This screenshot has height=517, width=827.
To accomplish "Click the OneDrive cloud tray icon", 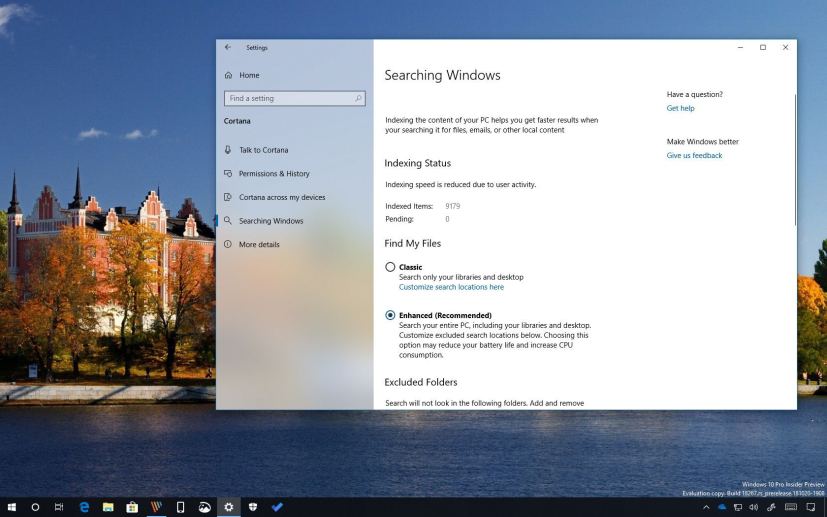I will (722, 508).
